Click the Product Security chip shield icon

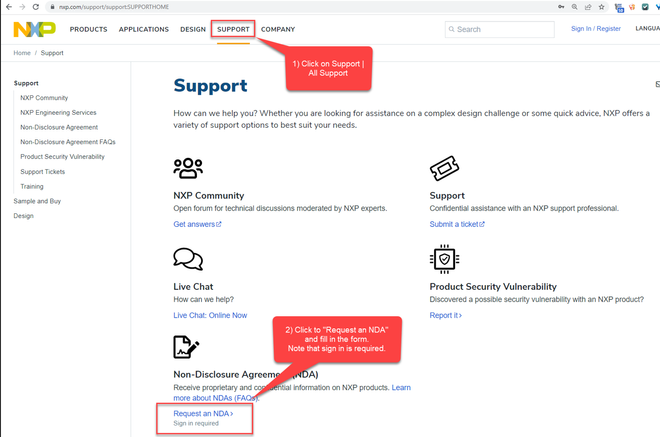tap(444, 259)
